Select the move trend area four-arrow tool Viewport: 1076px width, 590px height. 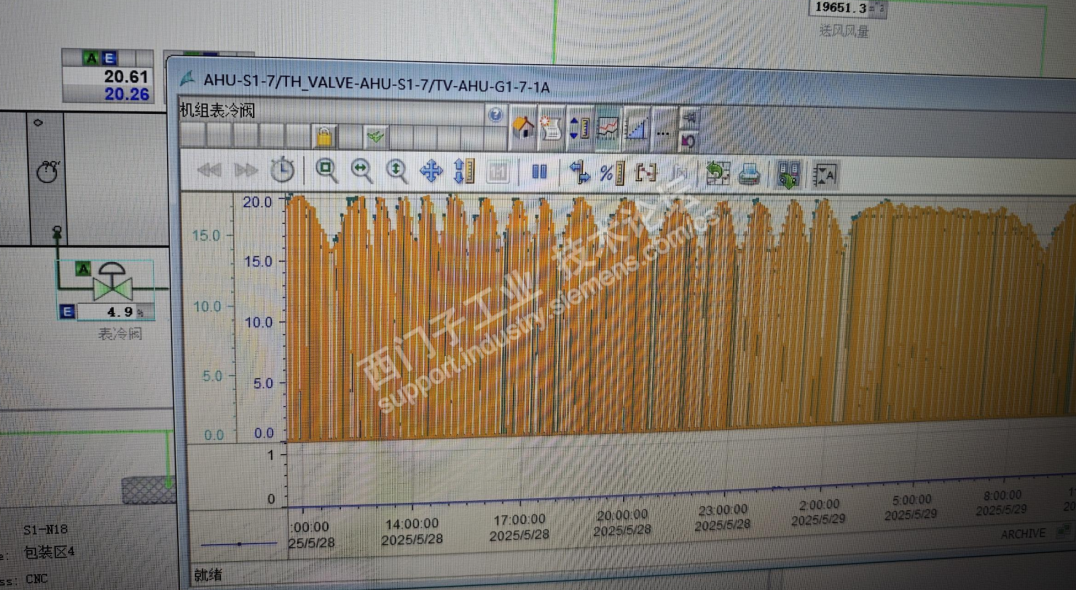(431, 172)
